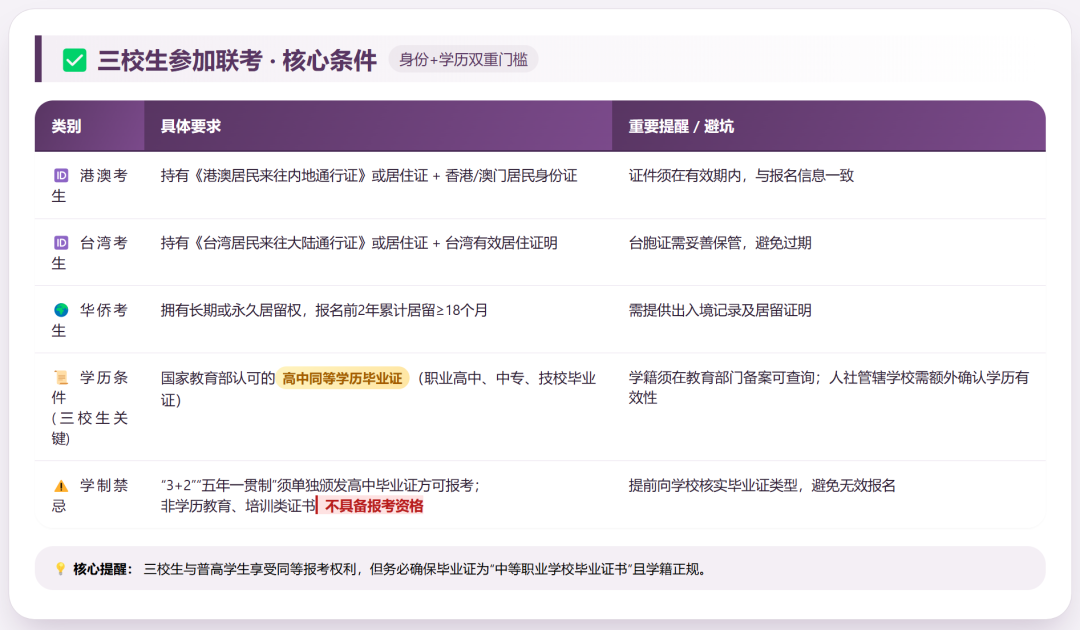Click the 重要提醒 / 避坑 column header
The width and height of the screenshot is (1080, 630).
681,127
